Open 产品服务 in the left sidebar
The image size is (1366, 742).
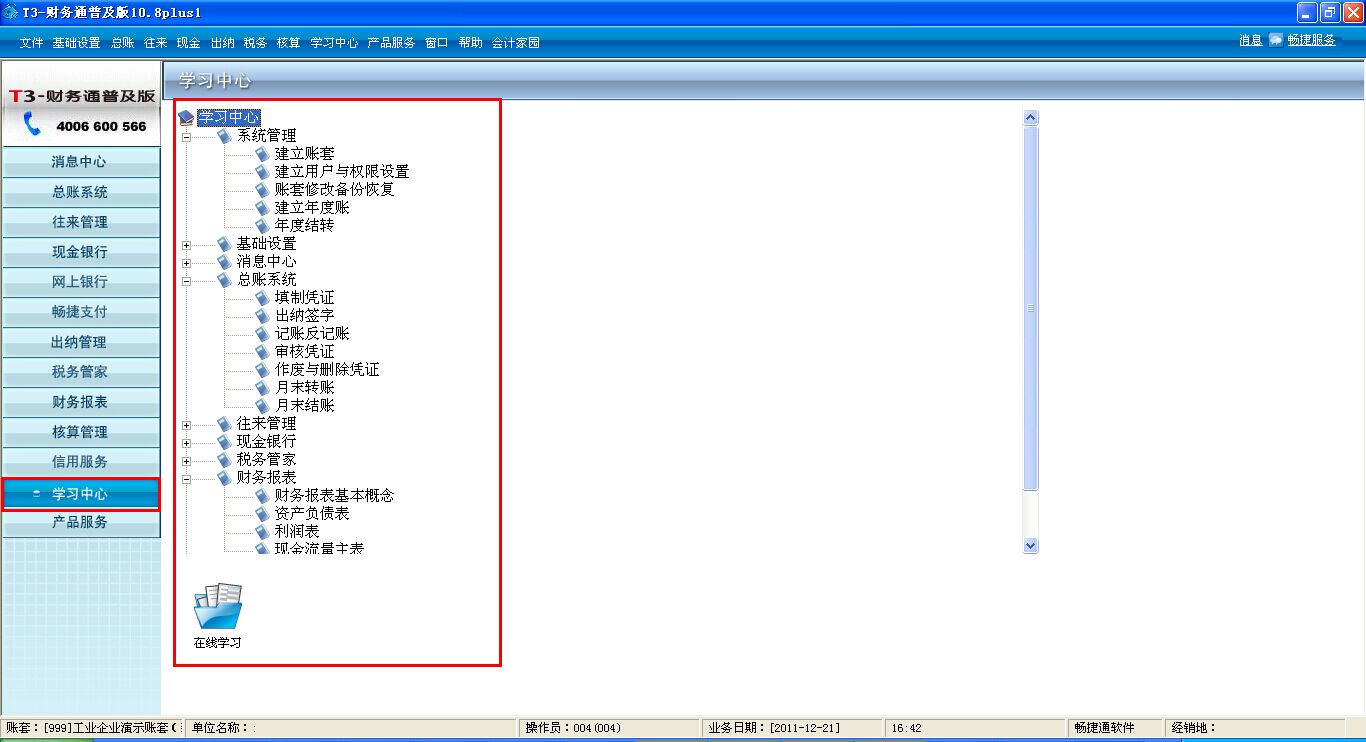80,522
